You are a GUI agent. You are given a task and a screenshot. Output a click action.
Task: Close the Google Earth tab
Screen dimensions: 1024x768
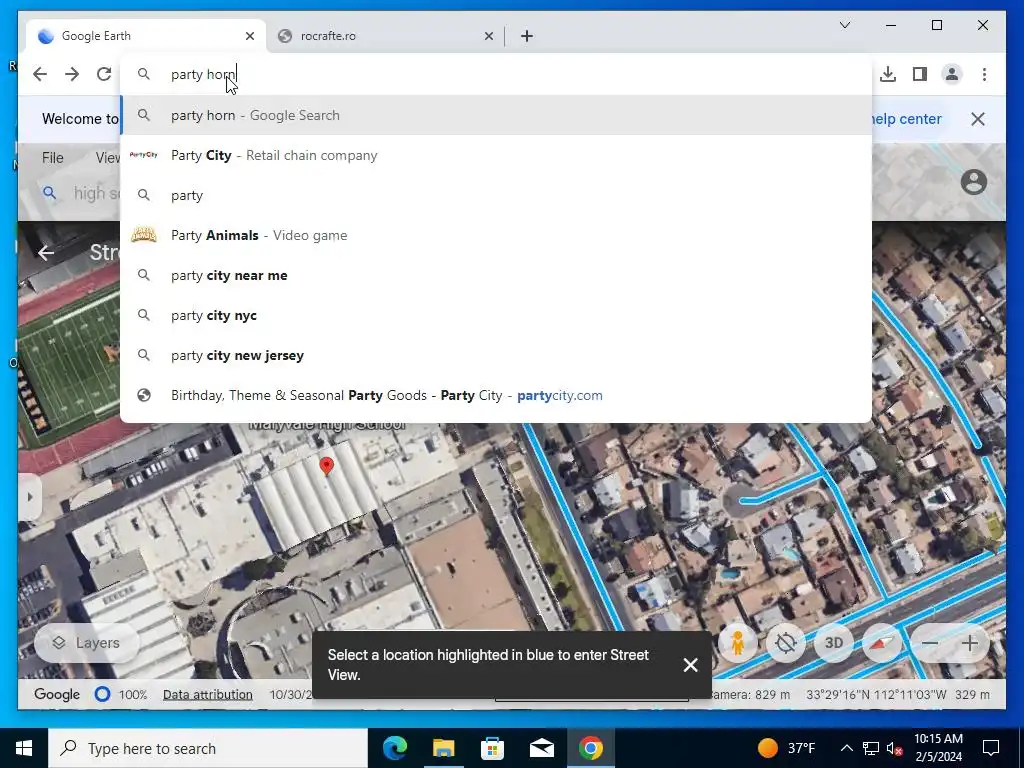[249, 36]
